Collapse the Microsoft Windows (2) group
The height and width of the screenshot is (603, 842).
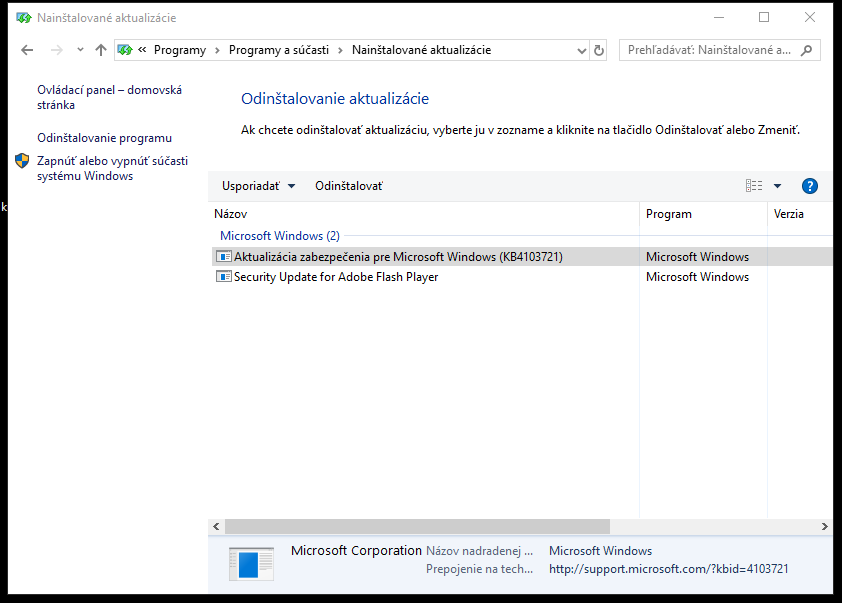pos(280,236)
